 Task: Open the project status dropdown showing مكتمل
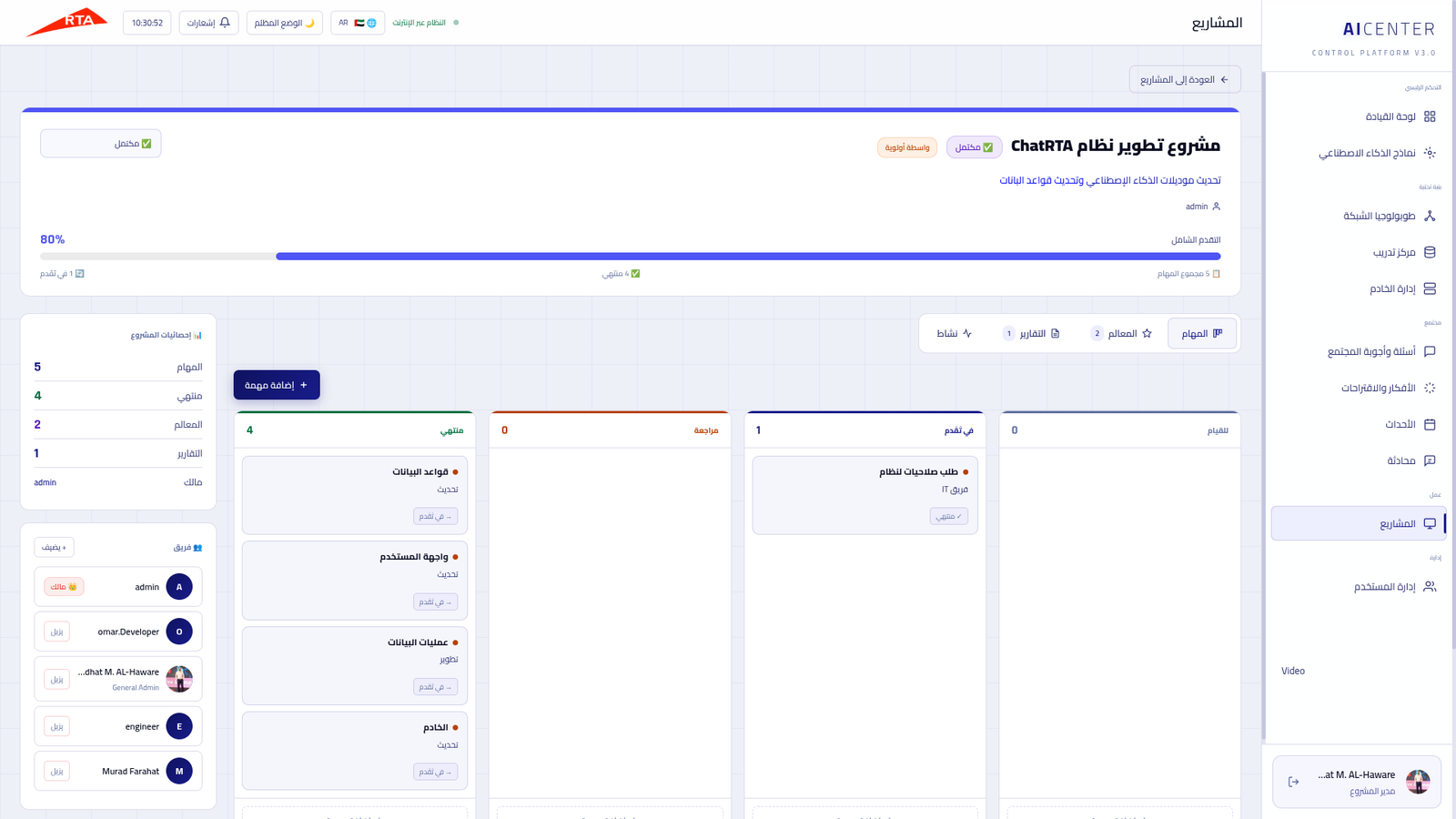[101, 144]
